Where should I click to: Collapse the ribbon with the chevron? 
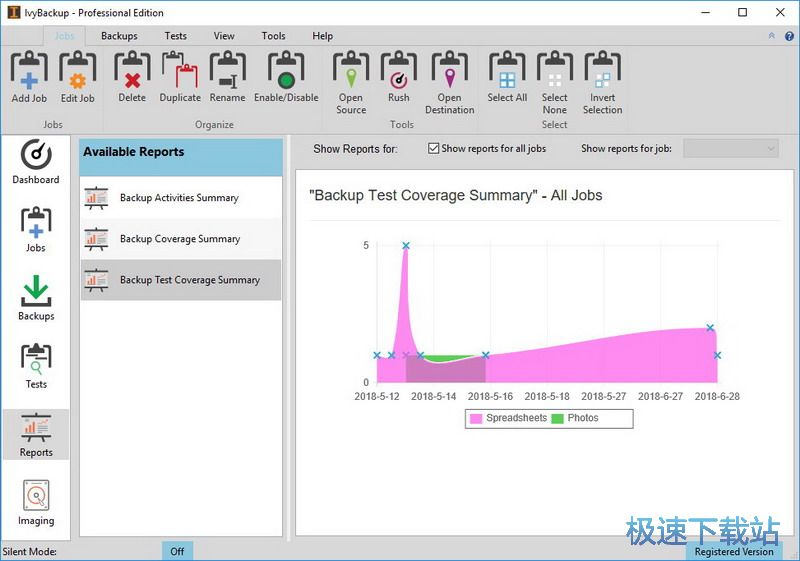pyautogui.click(x=771, y=36)
